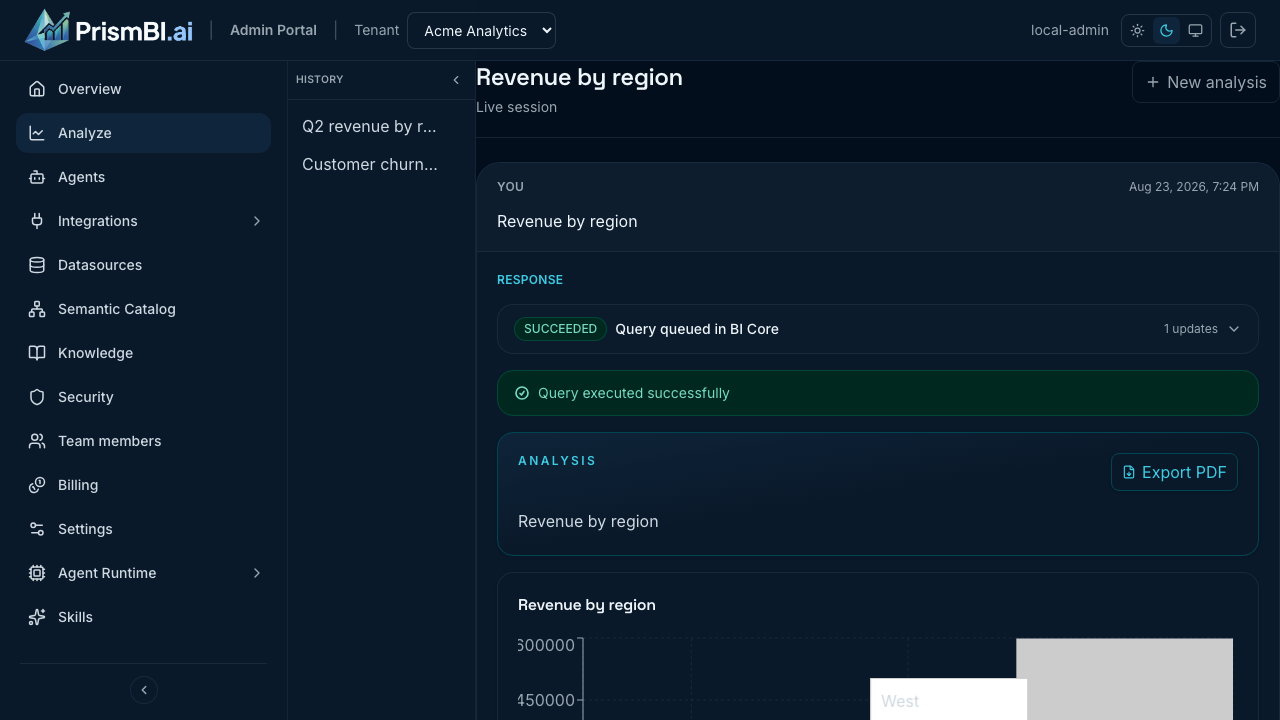This screenshot has height=720, width=1280.
Task: Click the Billing icon
Action: [37, 485]
